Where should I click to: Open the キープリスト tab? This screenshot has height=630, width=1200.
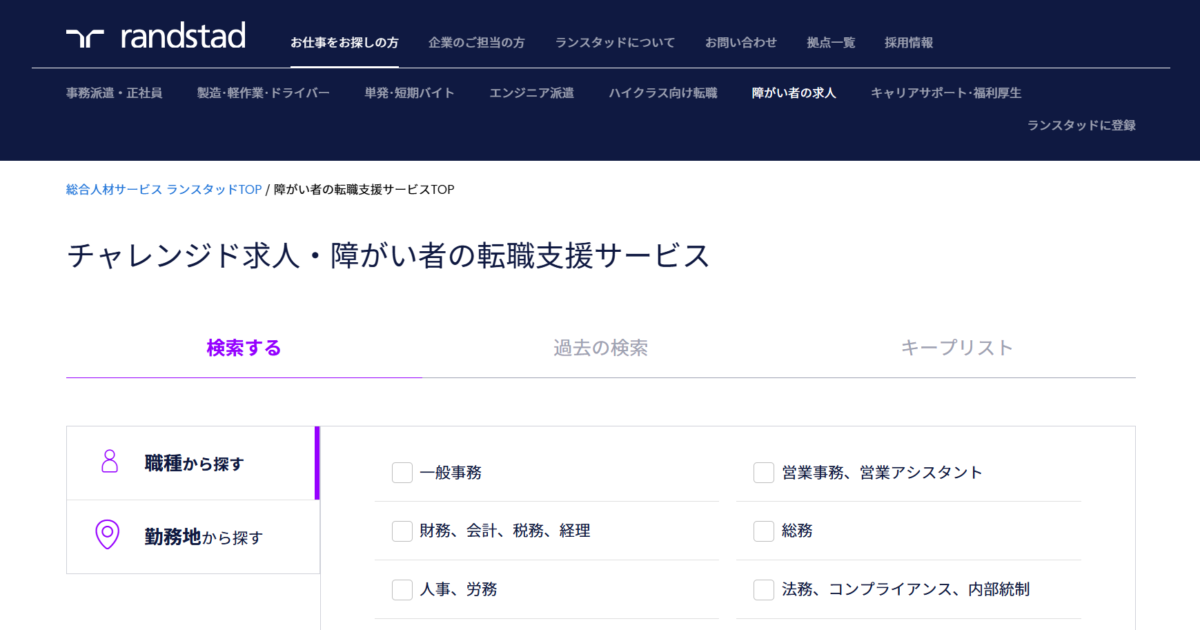point(957,348)
